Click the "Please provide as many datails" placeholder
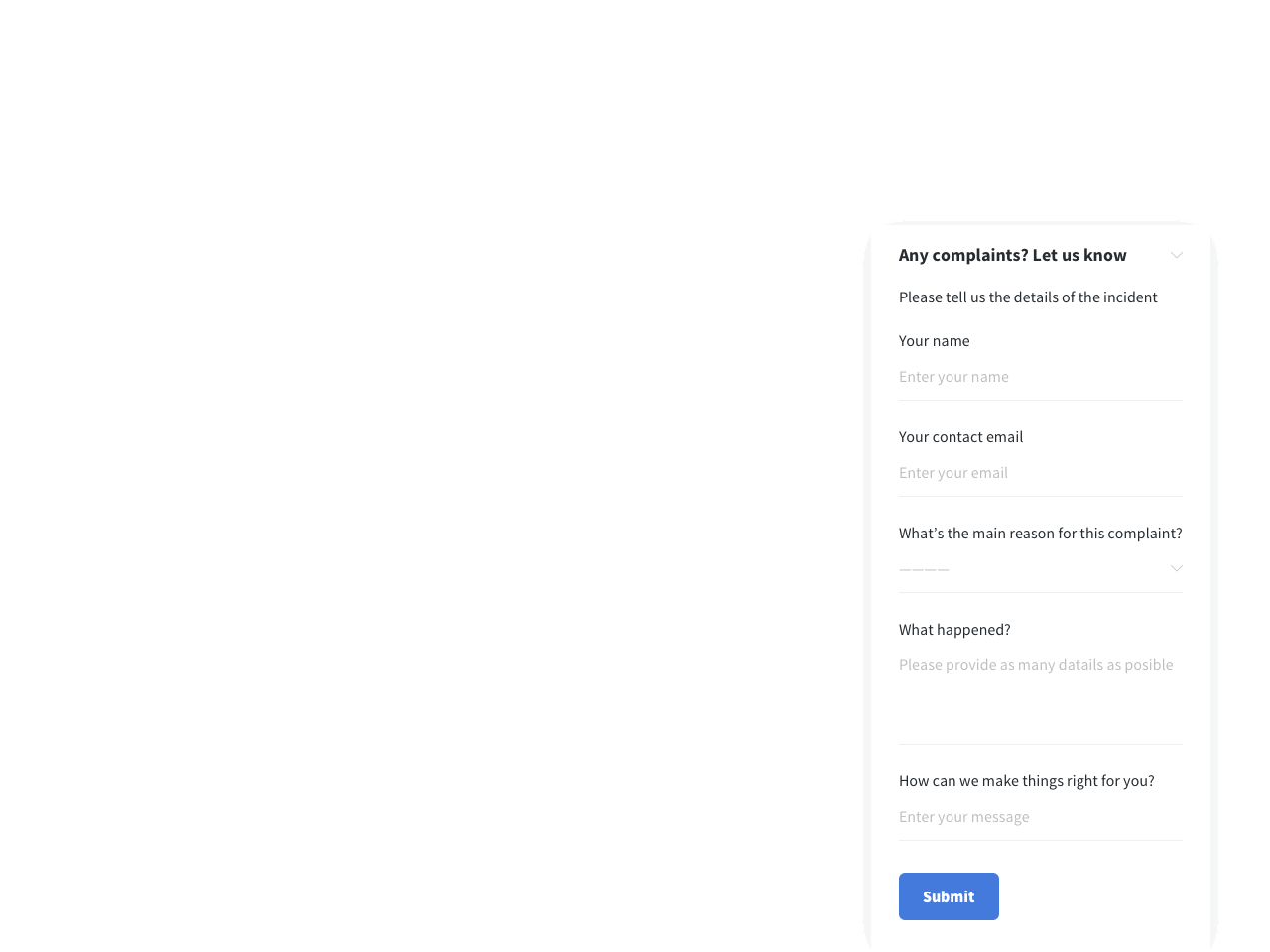 pyautogui.click(x=1036, y=664)
